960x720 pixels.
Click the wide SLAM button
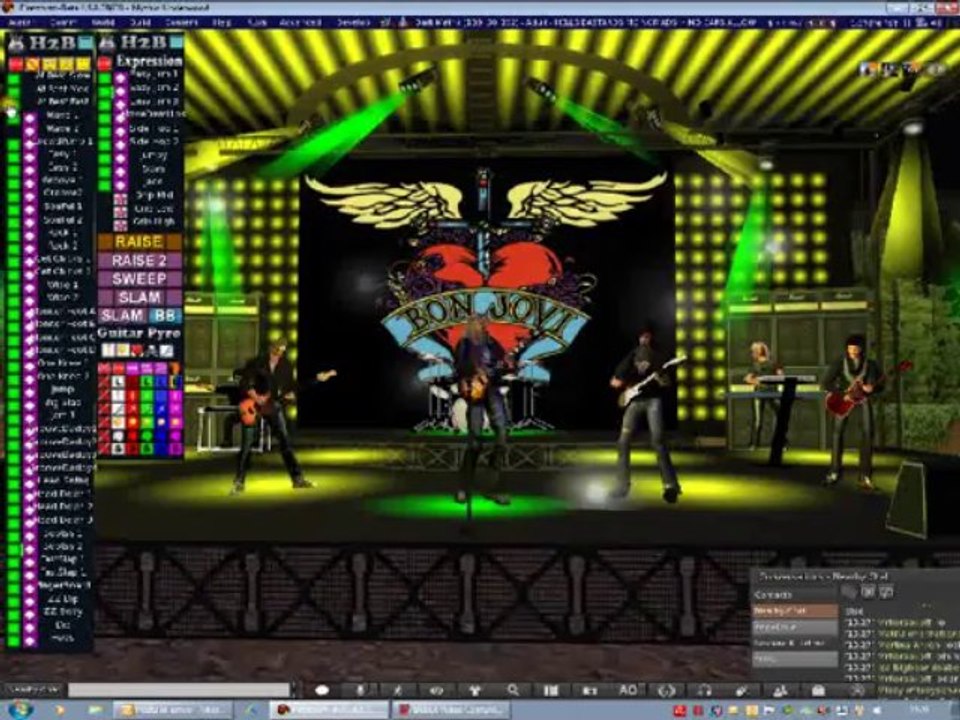click(140, 298)
